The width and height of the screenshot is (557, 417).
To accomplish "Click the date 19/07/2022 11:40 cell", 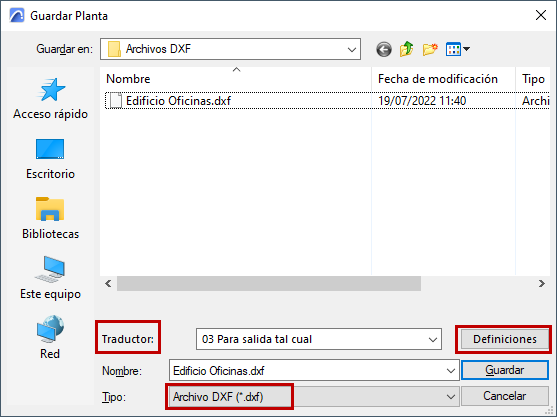I will pyautogui.click(x=422, y=101).
